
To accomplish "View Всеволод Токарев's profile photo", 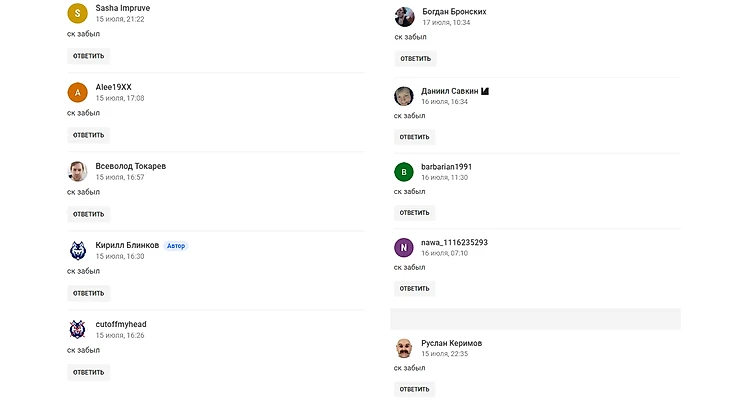I will coord(77,171).
